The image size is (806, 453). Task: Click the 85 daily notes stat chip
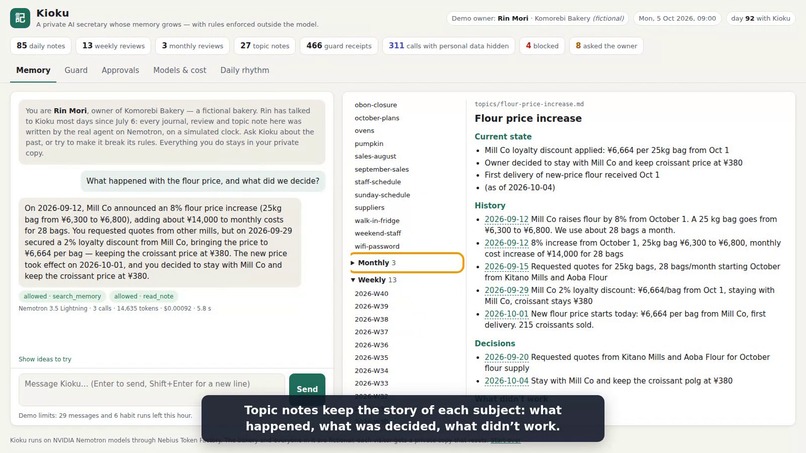click(41, 46)
